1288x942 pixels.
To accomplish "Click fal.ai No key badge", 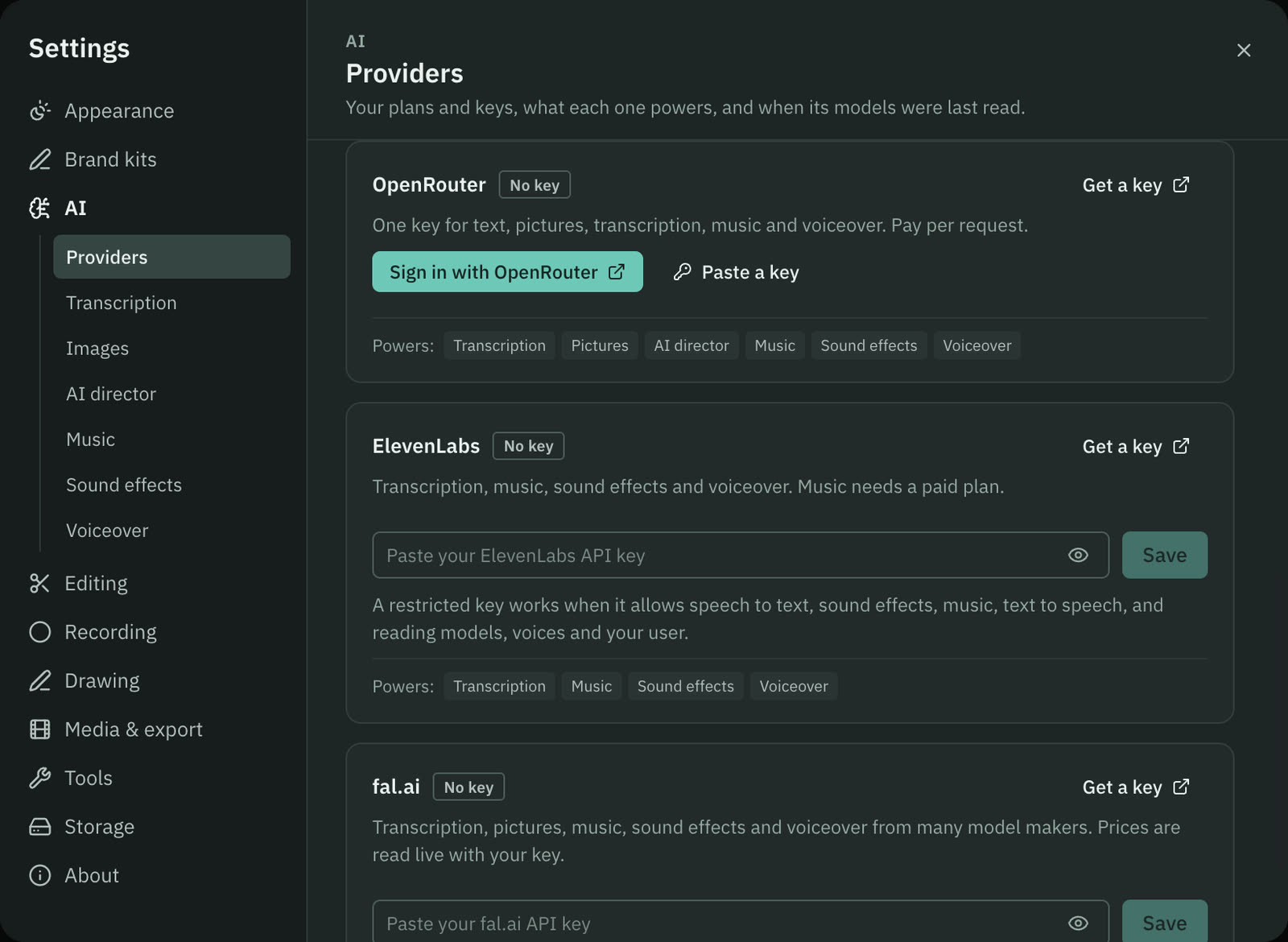I will coord(469,787).
